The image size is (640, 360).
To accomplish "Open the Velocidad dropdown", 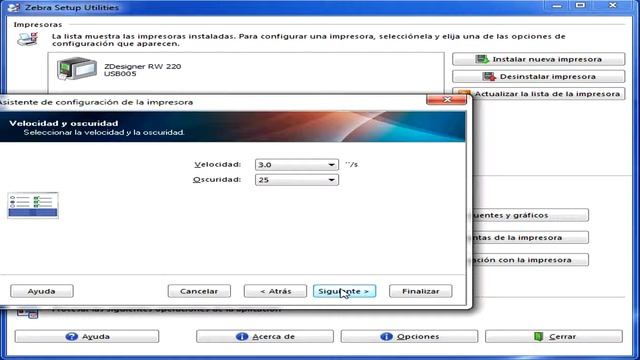I will [297, 164].
